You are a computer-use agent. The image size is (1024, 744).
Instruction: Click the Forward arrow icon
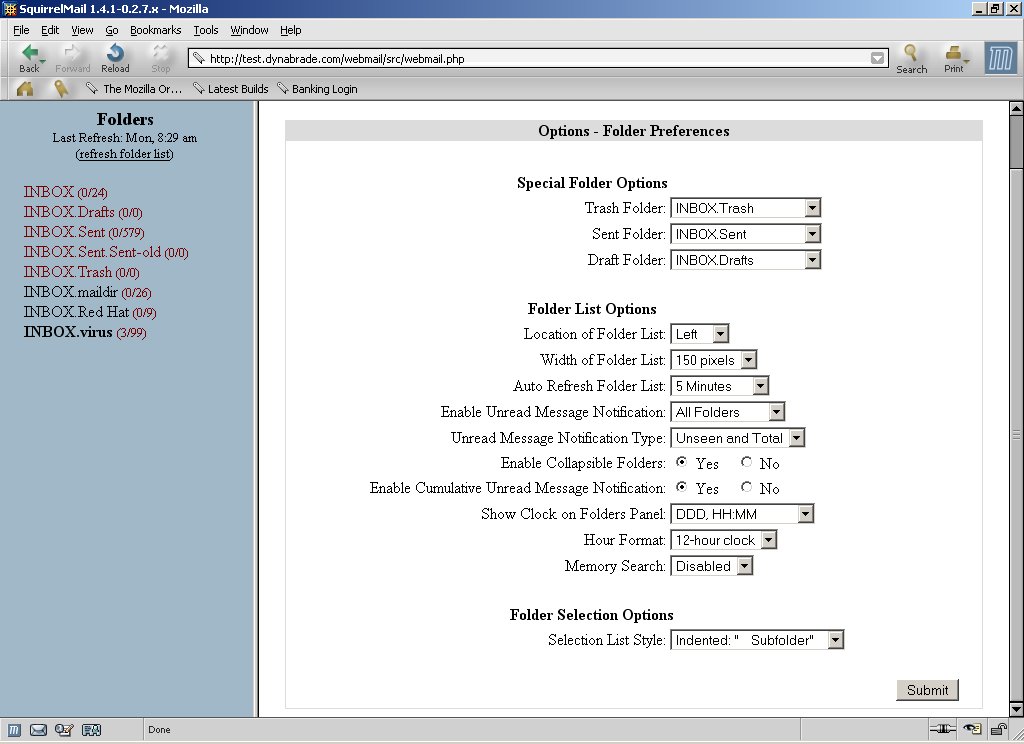72,54
